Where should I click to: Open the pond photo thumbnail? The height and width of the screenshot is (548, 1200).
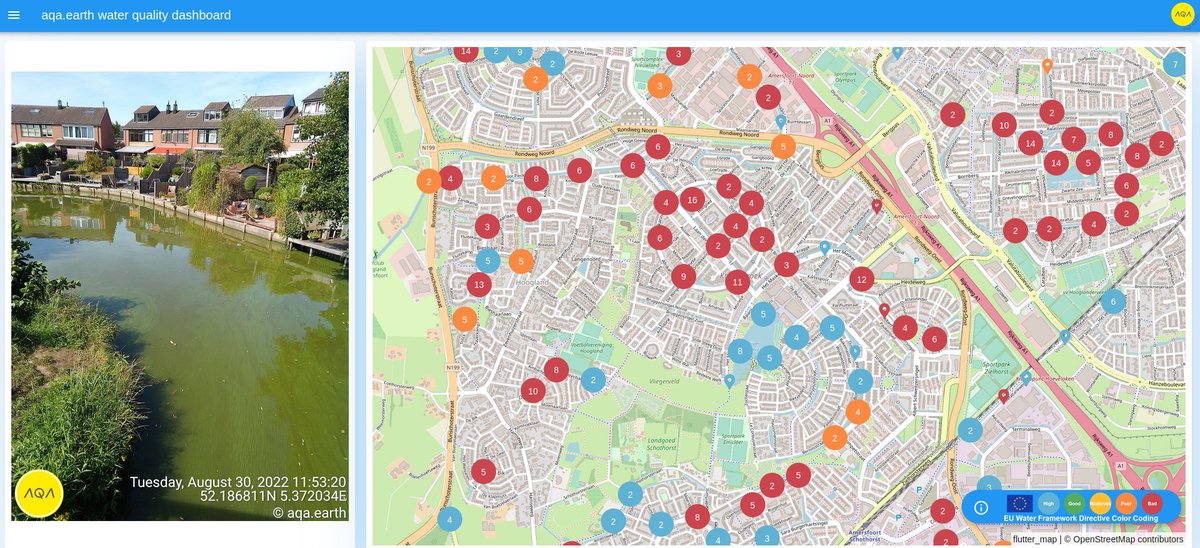(x=180, y=296)
